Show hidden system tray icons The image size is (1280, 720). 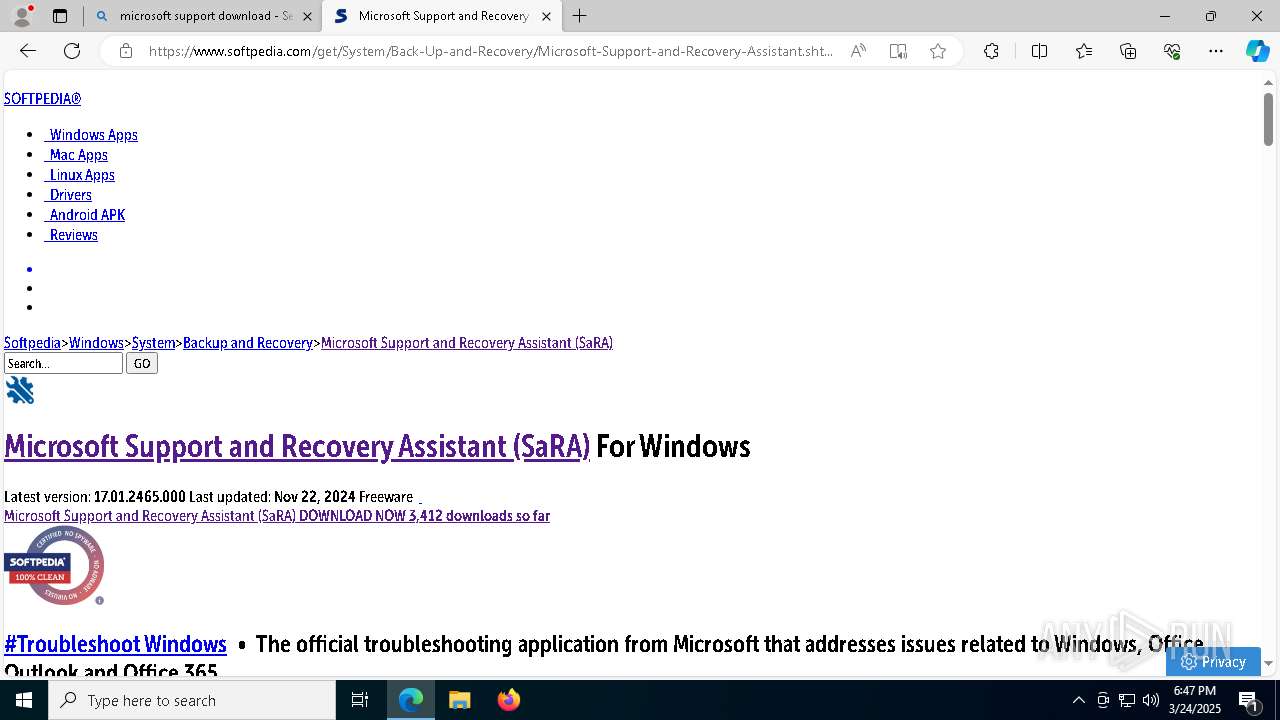1078,700
